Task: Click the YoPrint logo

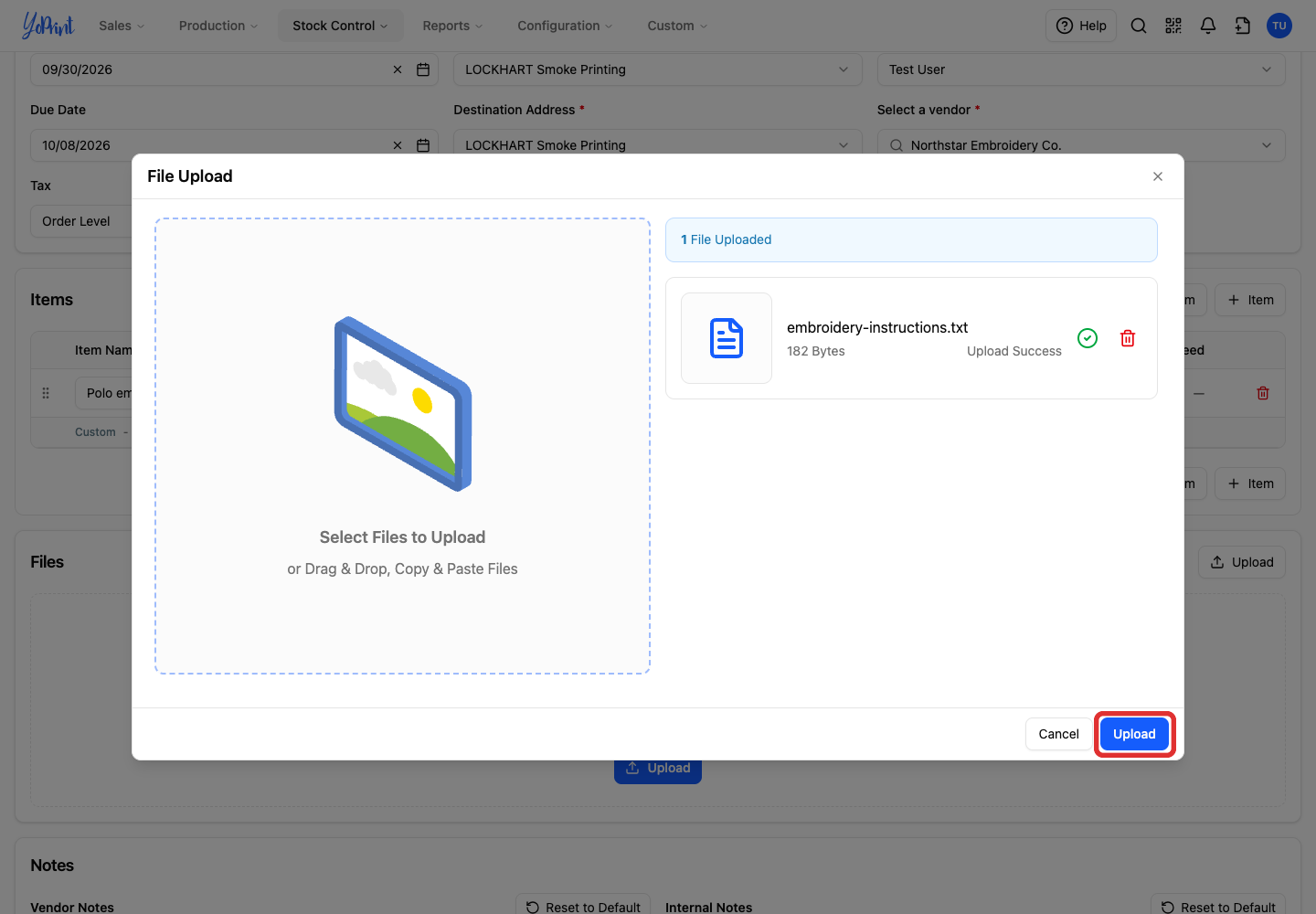Action: coord(48,26)
